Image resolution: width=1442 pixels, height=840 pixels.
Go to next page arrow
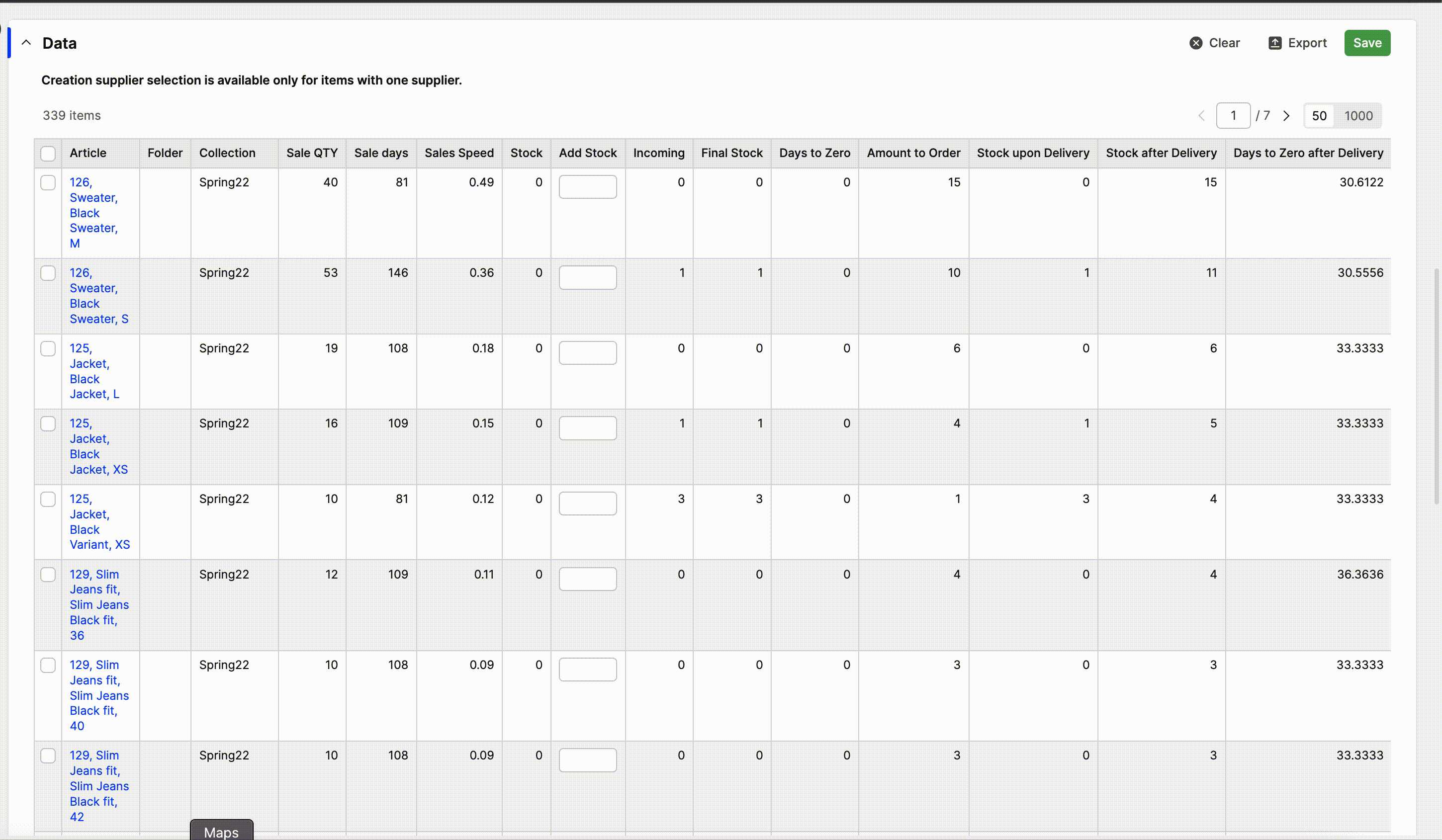point(1286,115)
